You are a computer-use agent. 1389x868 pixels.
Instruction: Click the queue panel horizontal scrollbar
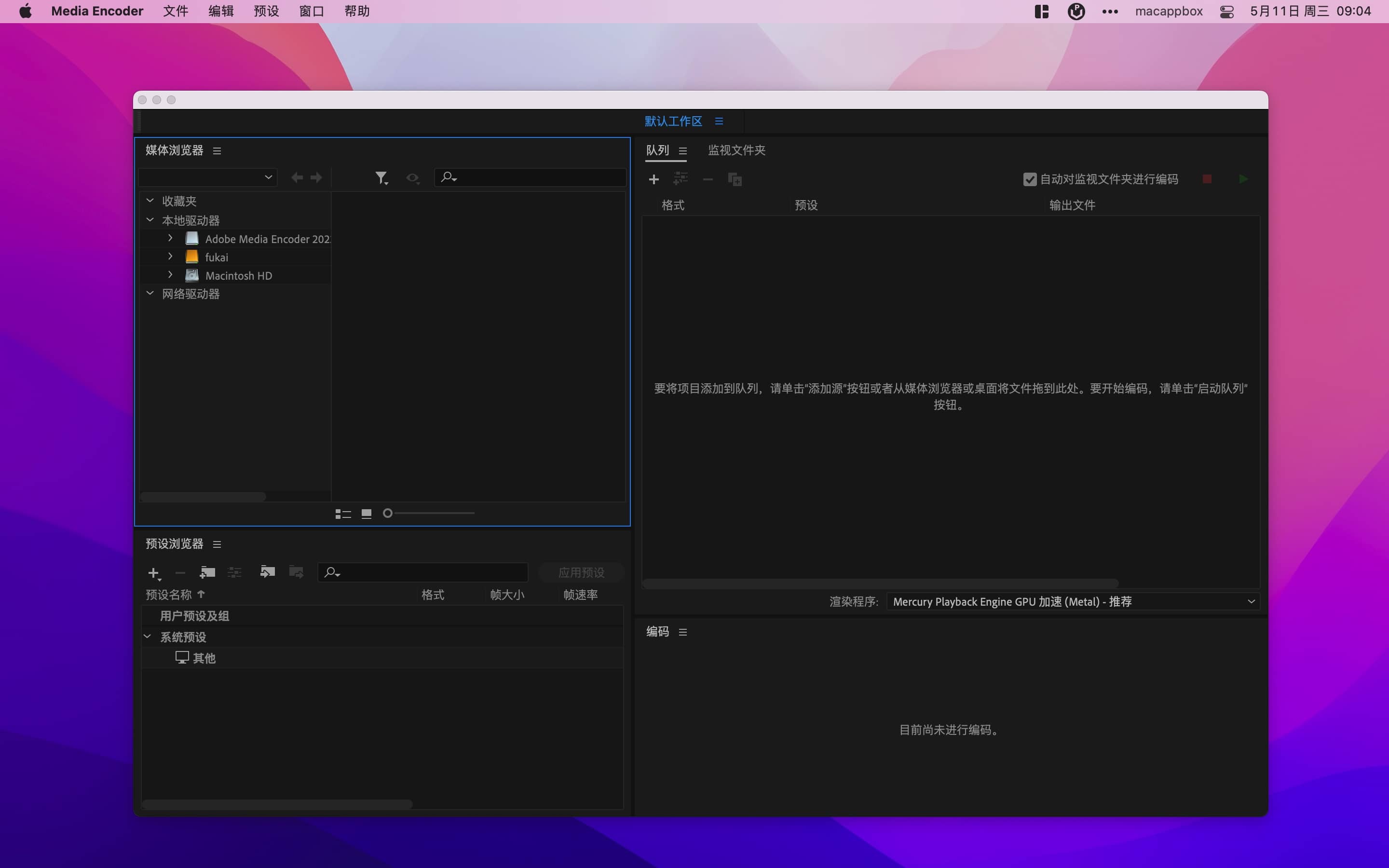[x=881, y=583]
